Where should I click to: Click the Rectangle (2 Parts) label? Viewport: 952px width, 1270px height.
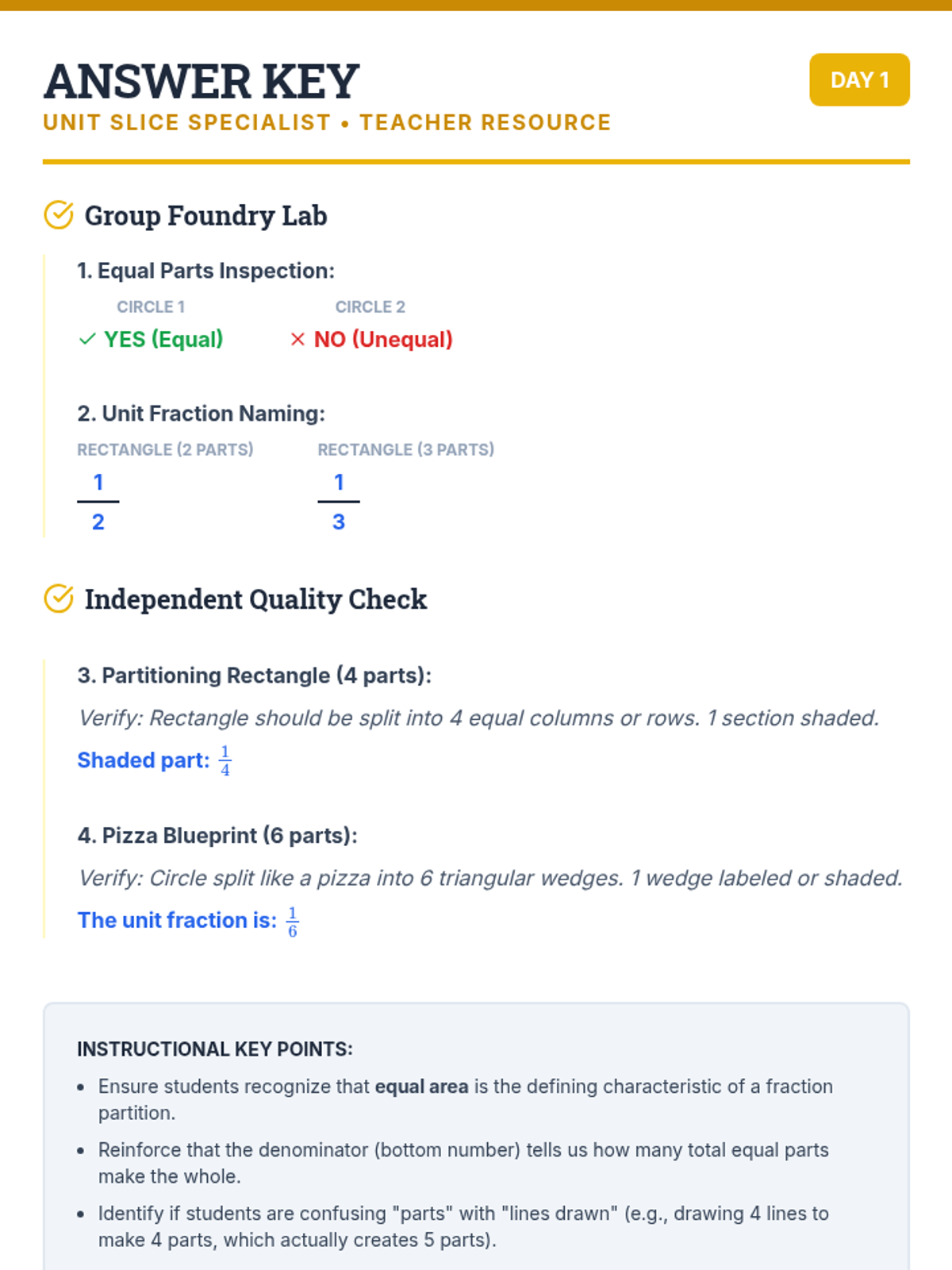click(165, 450)
